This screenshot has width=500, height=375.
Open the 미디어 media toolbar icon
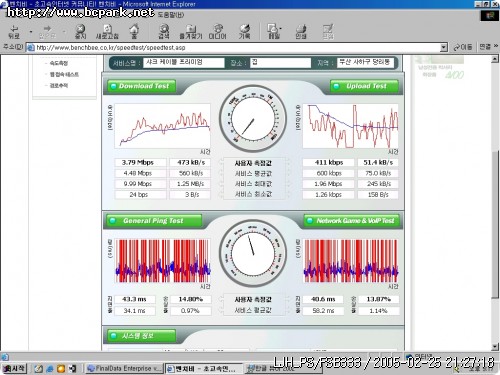[217, 32]
